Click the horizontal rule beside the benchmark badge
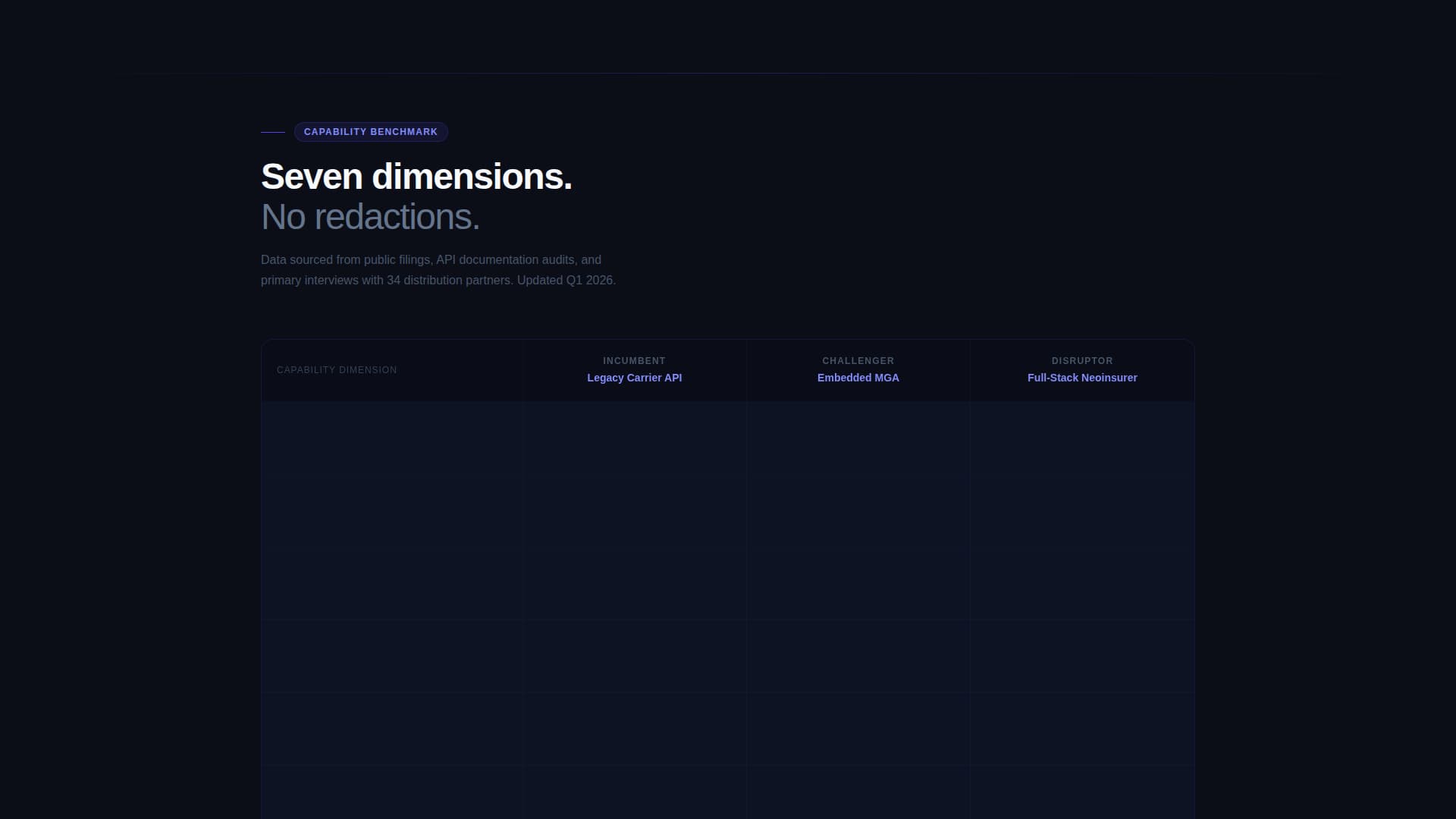Viewport: 1456px width, 819px height. click(273, 131)
